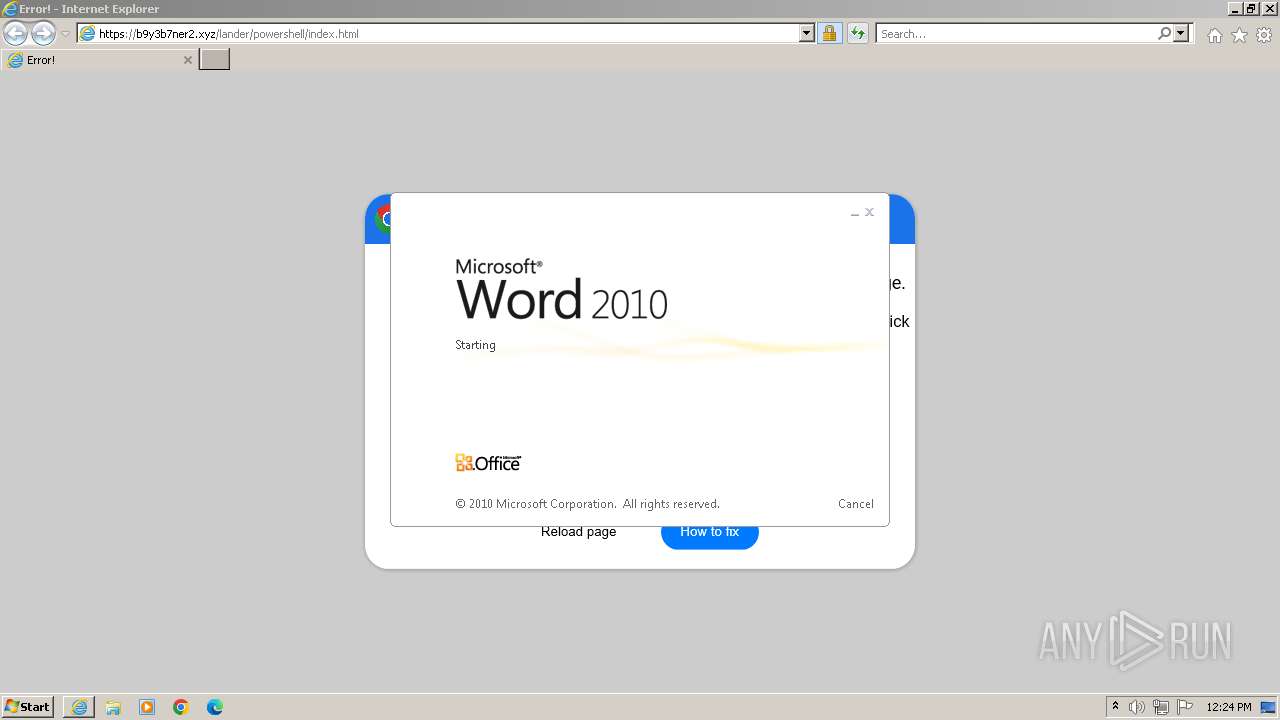Click the How to fix button

coord(710,534)
